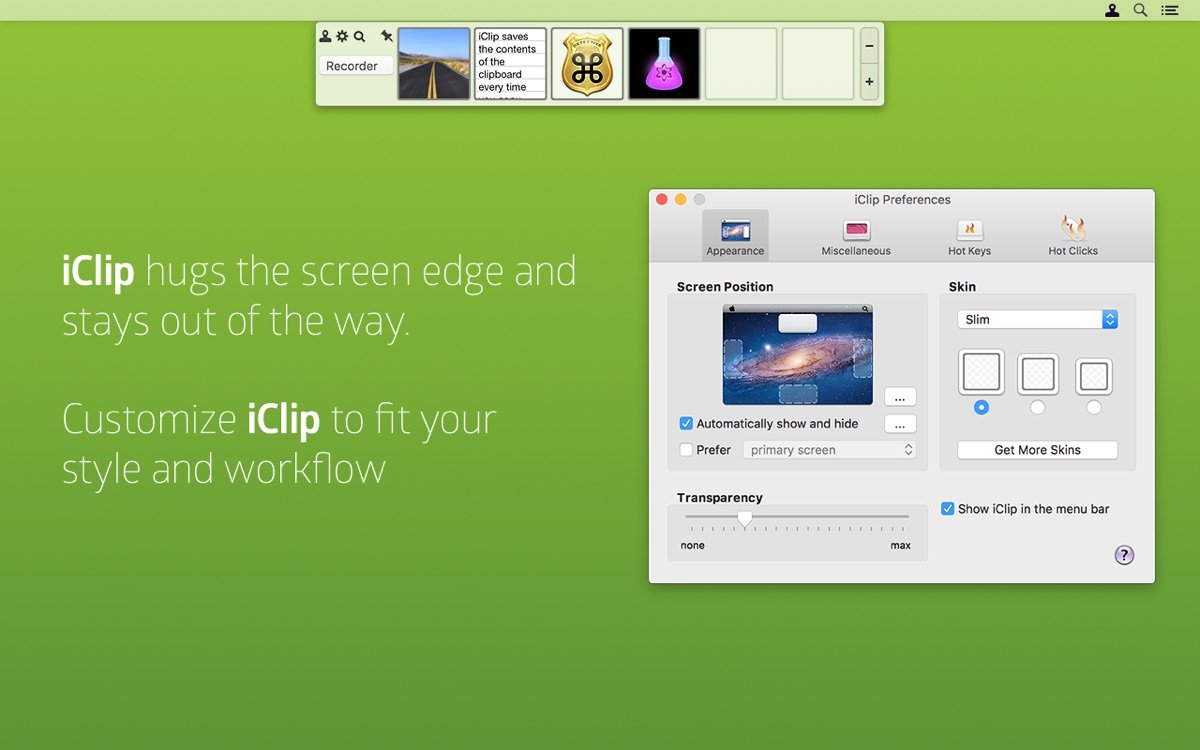
Task: Open help via the purple question mark icon
Action: [1123, 555]
